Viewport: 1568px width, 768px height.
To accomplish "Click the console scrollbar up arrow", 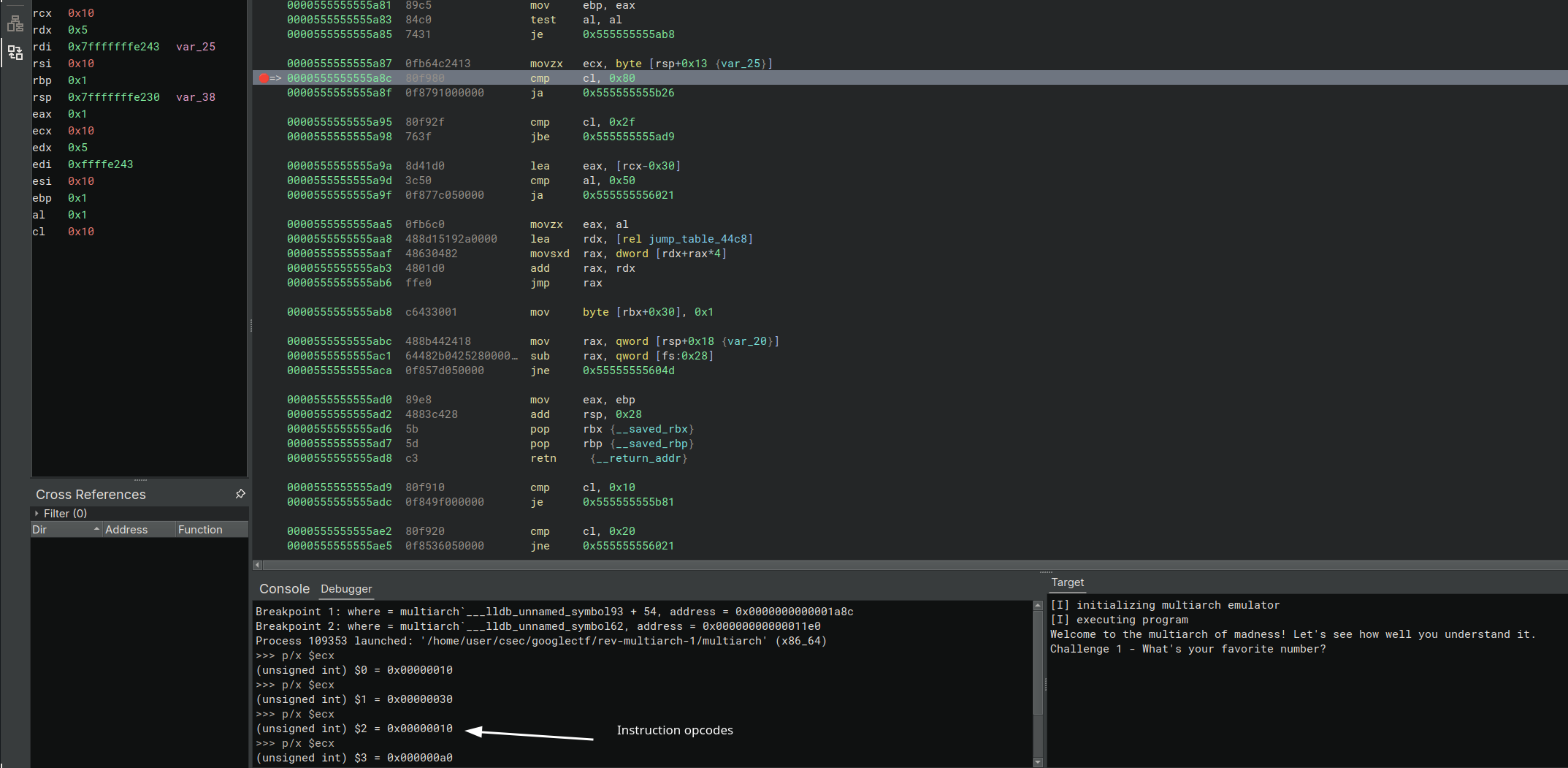I will coord(1038,605).
